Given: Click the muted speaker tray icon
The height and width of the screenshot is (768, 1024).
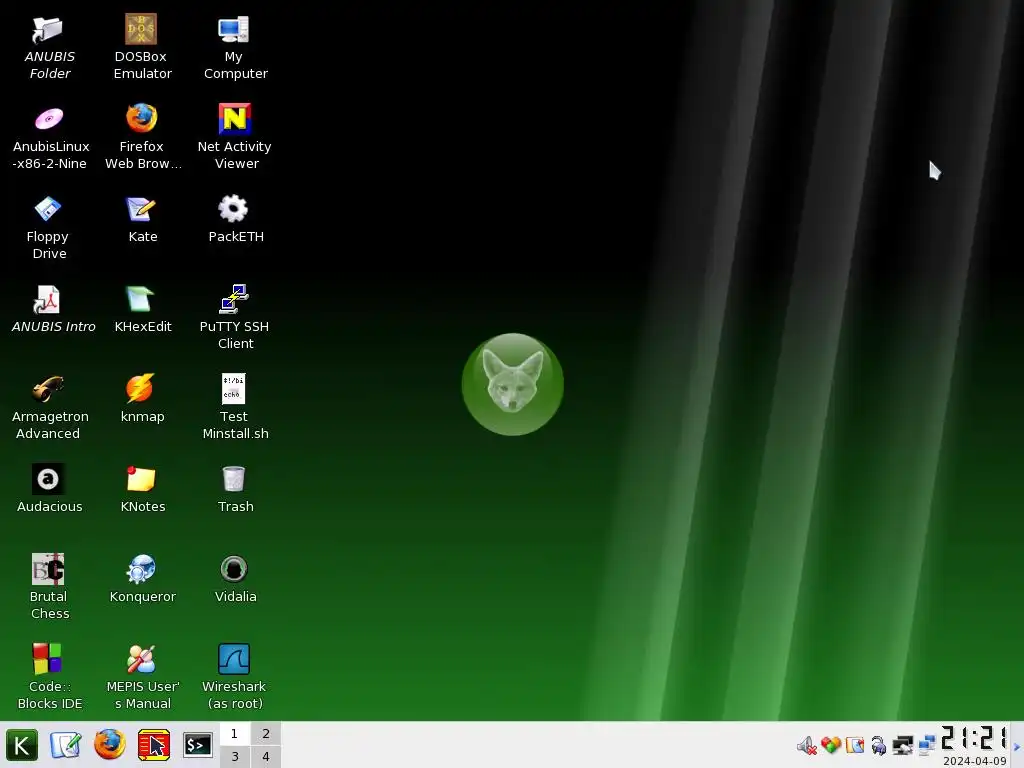Looking at the screenshot, I should pyautogui.click(x=807, y=745).
